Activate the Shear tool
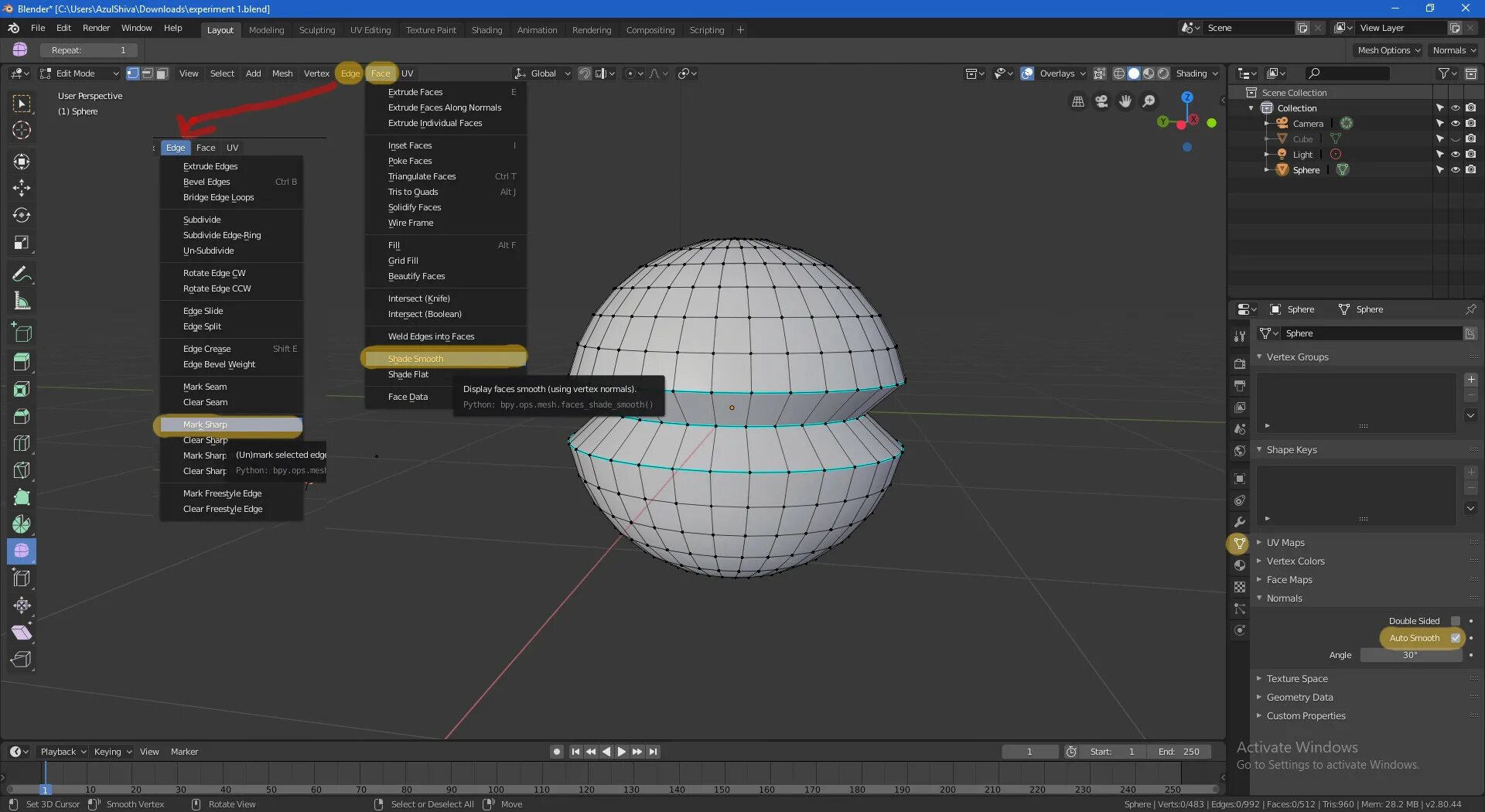Image resolution: width=1485 pixels, height=812 pixels. pos(22,633)
